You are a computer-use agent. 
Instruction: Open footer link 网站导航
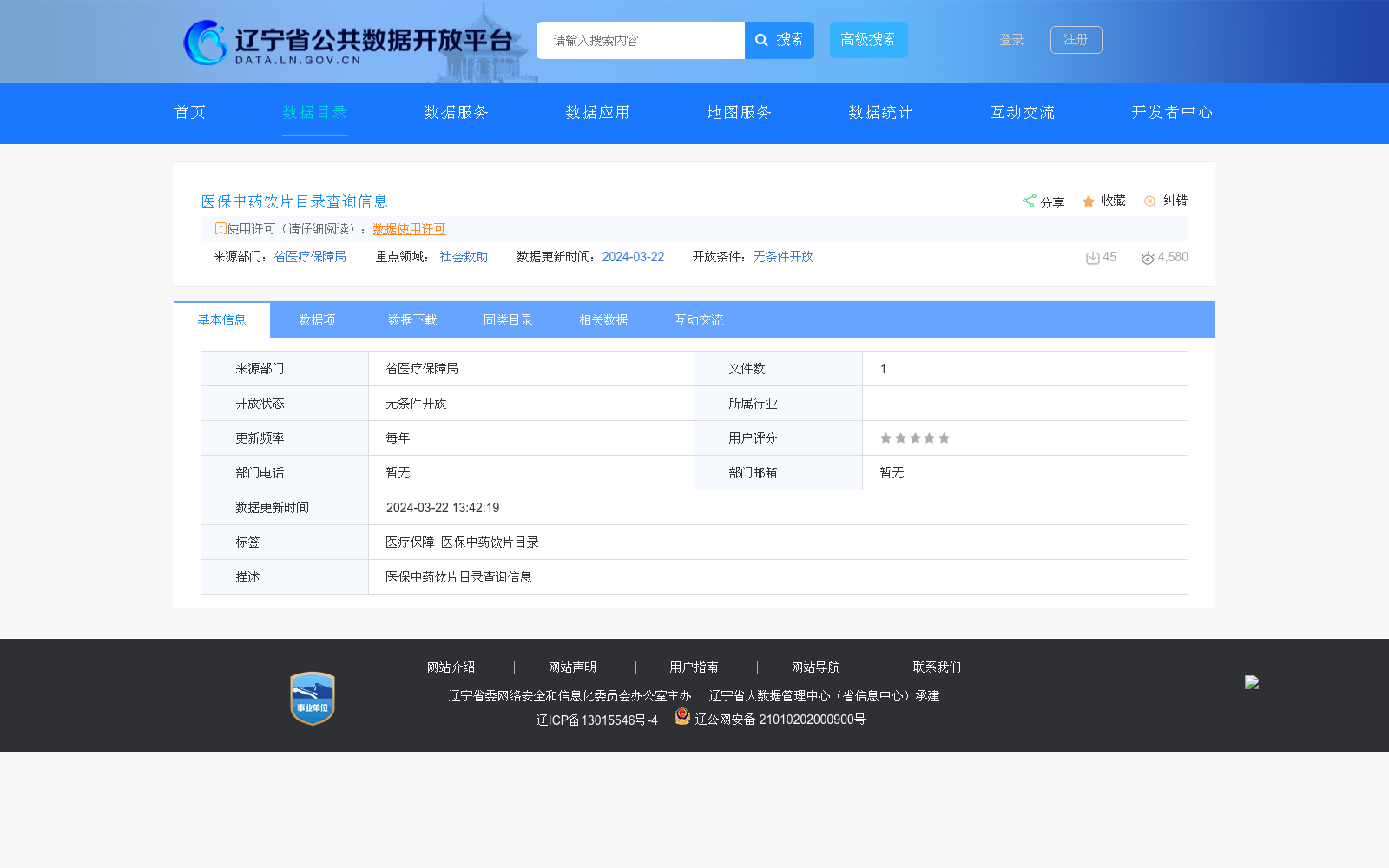tap(815, 667)
